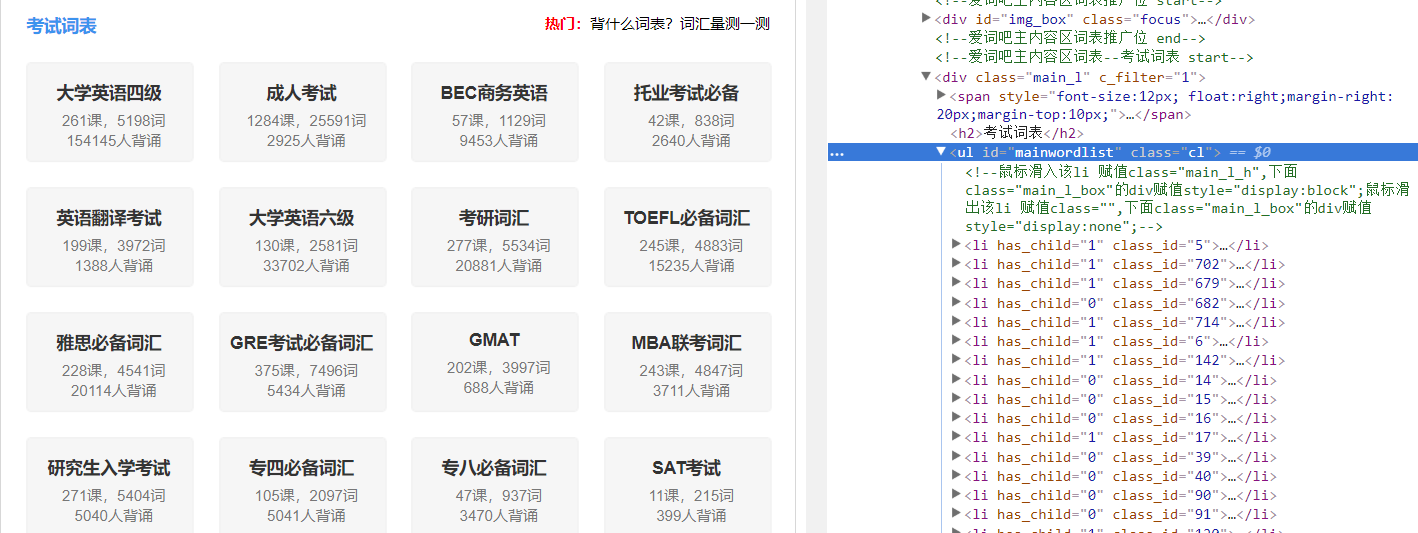Collapse the main_l div node
Screen dimensions: 1418x533
(x=926, y=76)
